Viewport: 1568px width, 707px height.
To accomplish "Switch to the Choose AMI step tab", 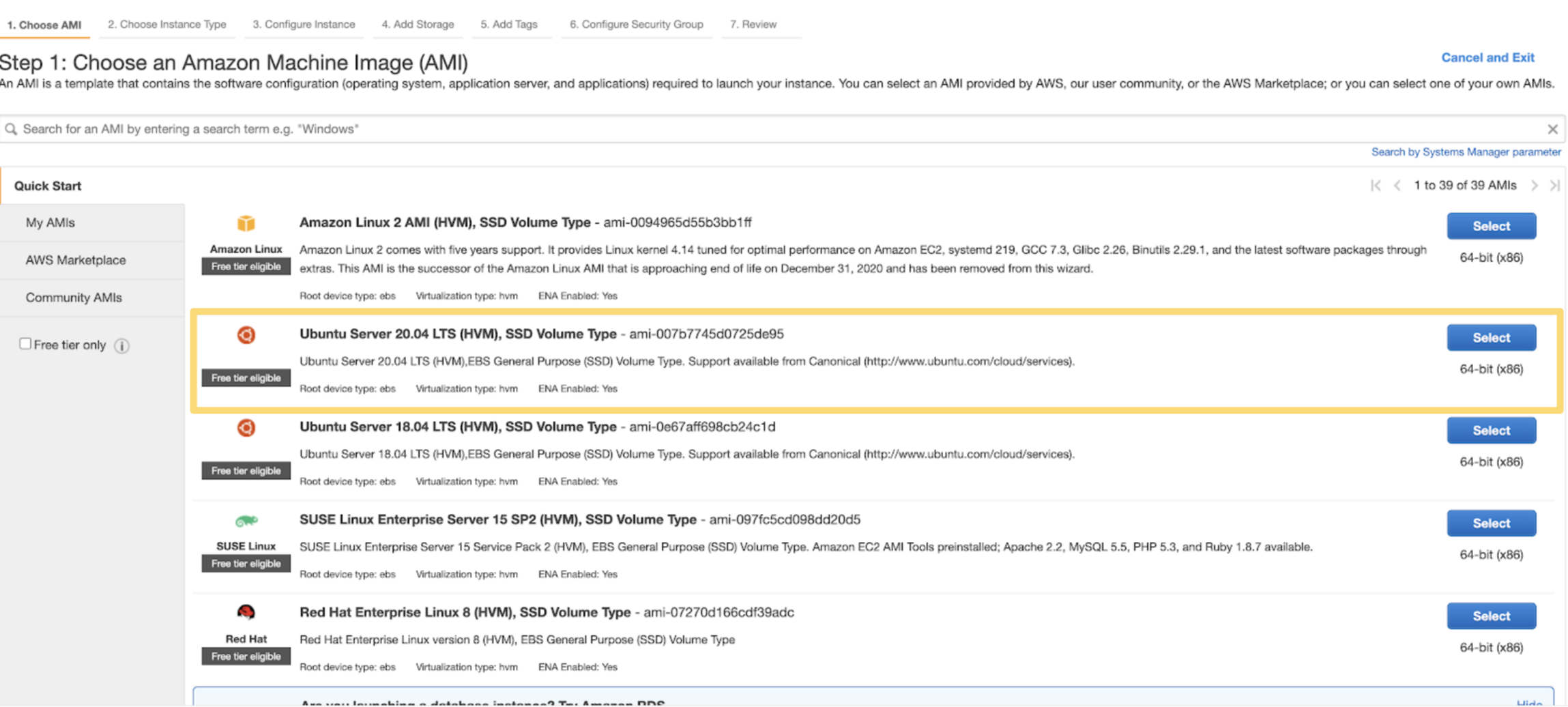I will tap(44, 25).
